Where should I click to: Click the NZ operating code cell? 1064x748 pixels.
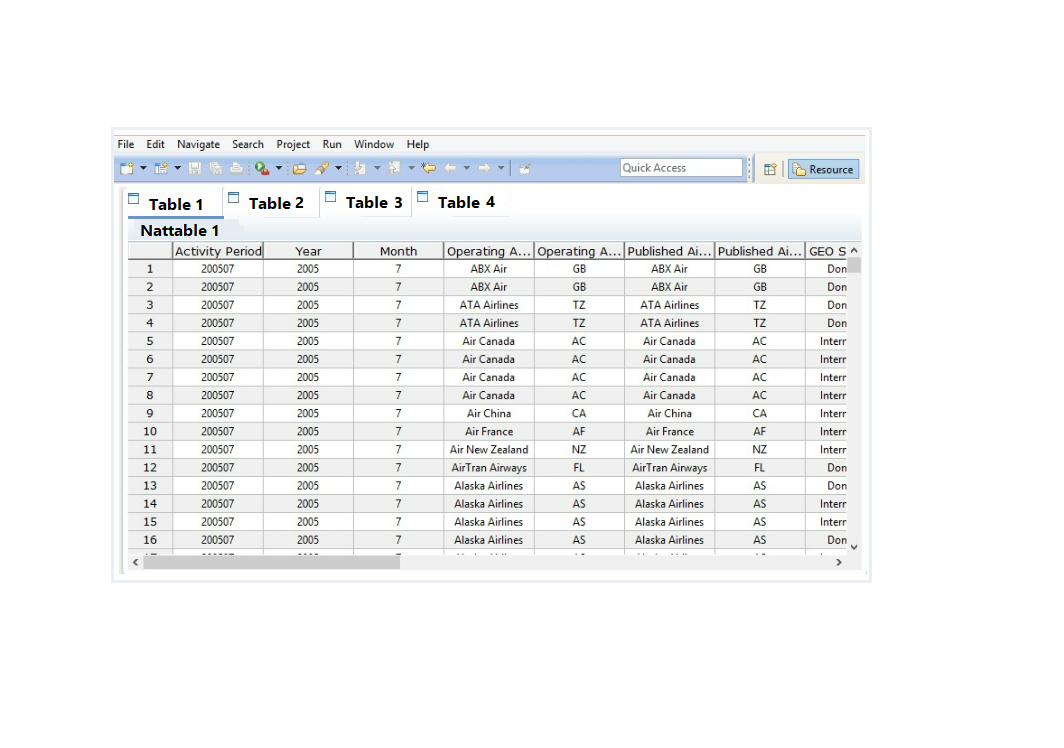579,449
